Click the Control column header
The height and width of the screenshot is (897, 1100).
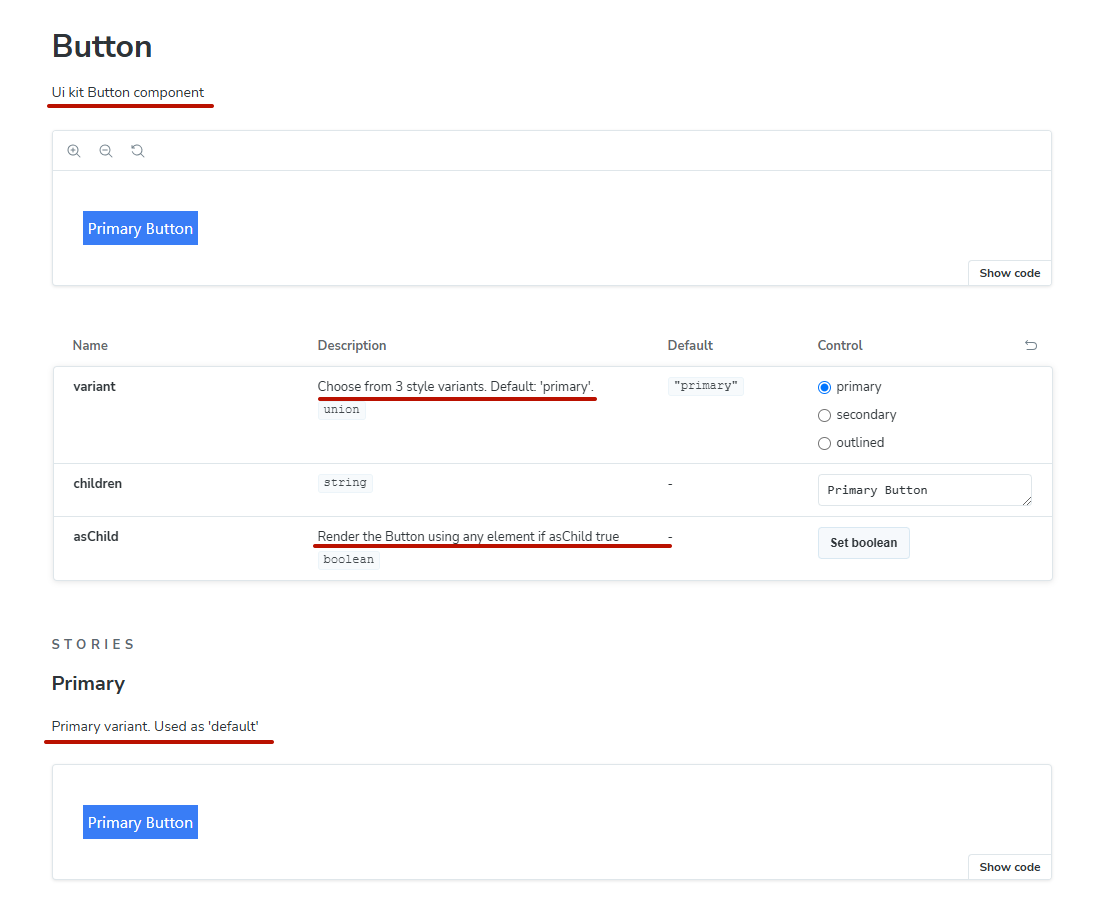839,345
